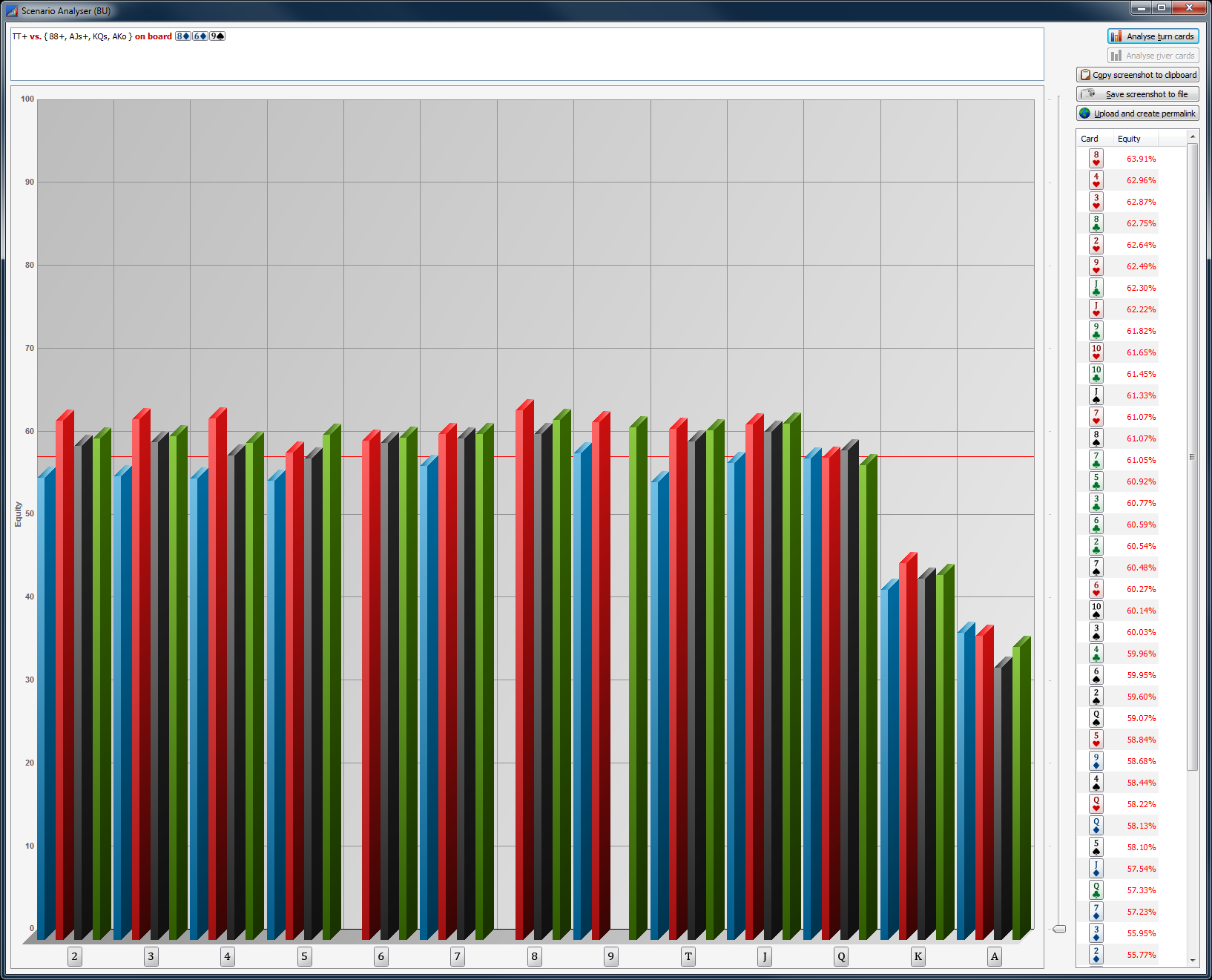1212x980 pixels.
Task: Select the jack of spades card icon
Action: point(1096,395)
